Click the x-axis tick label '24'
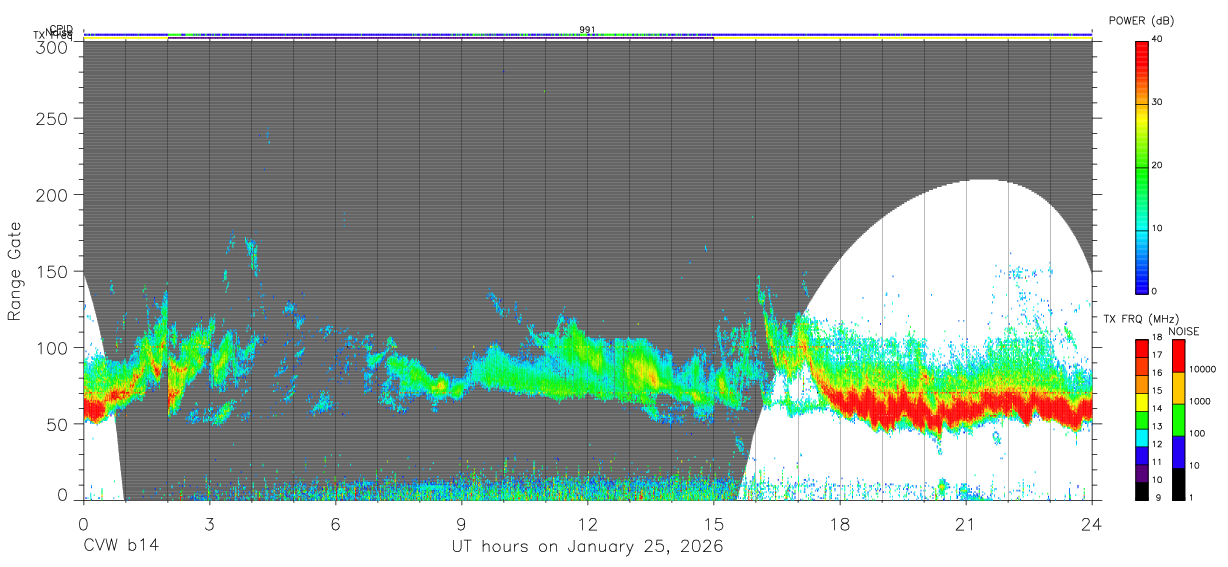This screenshot has width=1228, height=567. pyautogui.click(x=1091, y=524)
